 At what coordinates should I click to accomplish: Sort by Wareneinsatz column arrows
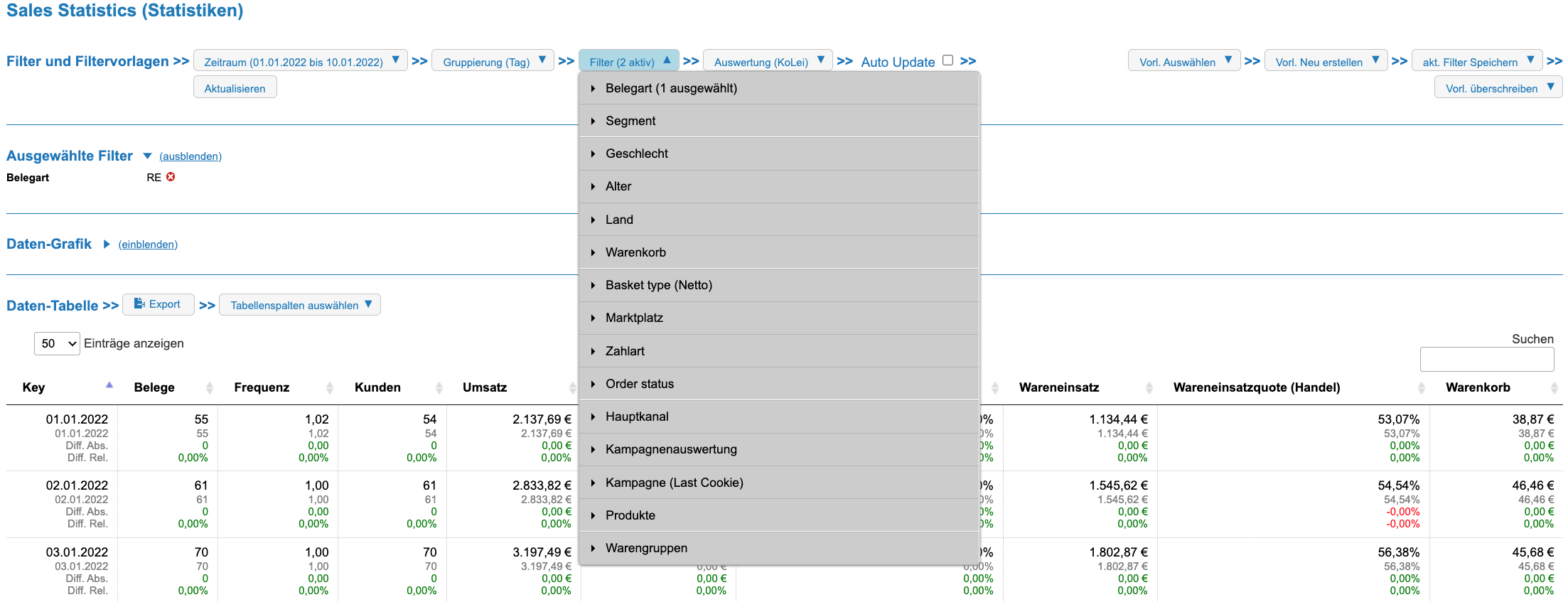1149,387
